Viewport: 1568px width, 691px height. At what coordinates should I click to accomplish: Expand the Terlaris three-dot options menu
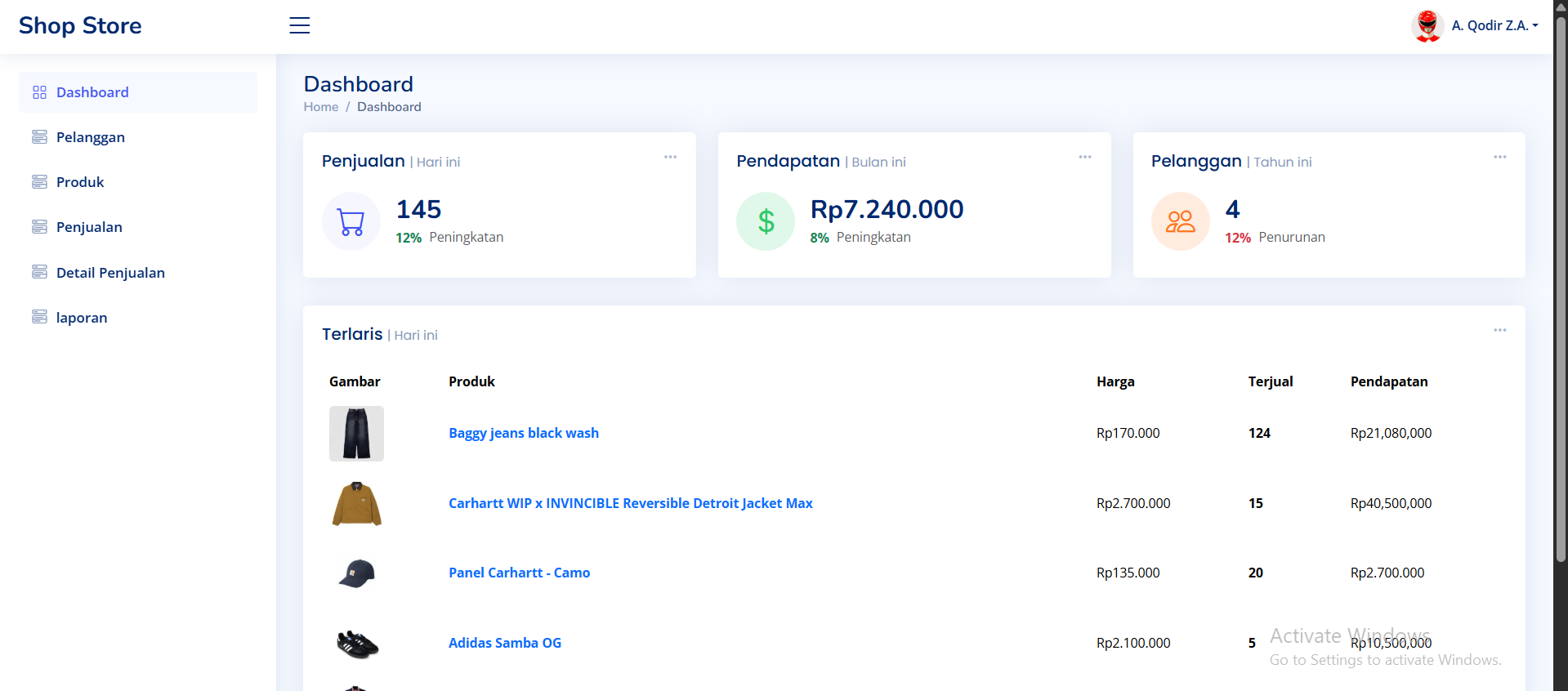(1499, 330)
